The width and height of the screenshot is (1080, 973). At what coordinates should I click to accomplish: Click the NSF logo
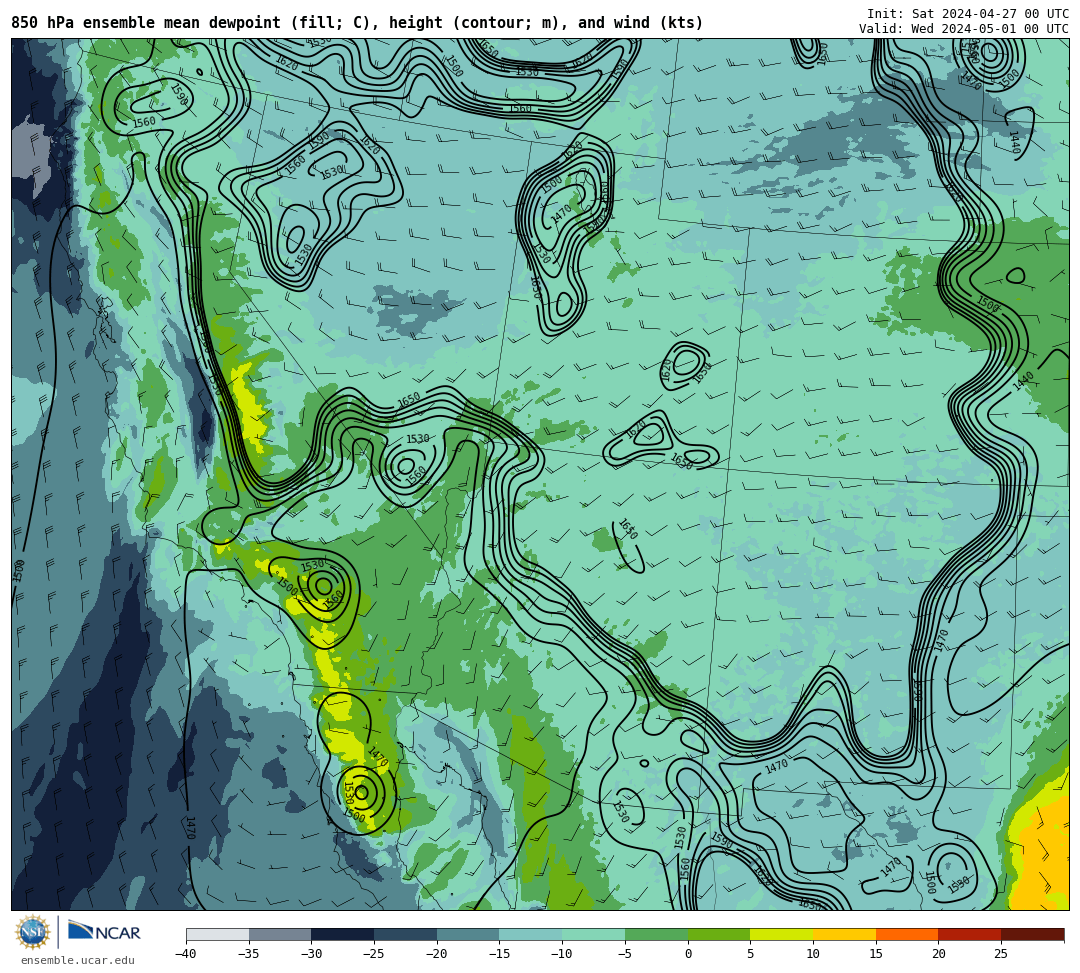tap(32, 933)
